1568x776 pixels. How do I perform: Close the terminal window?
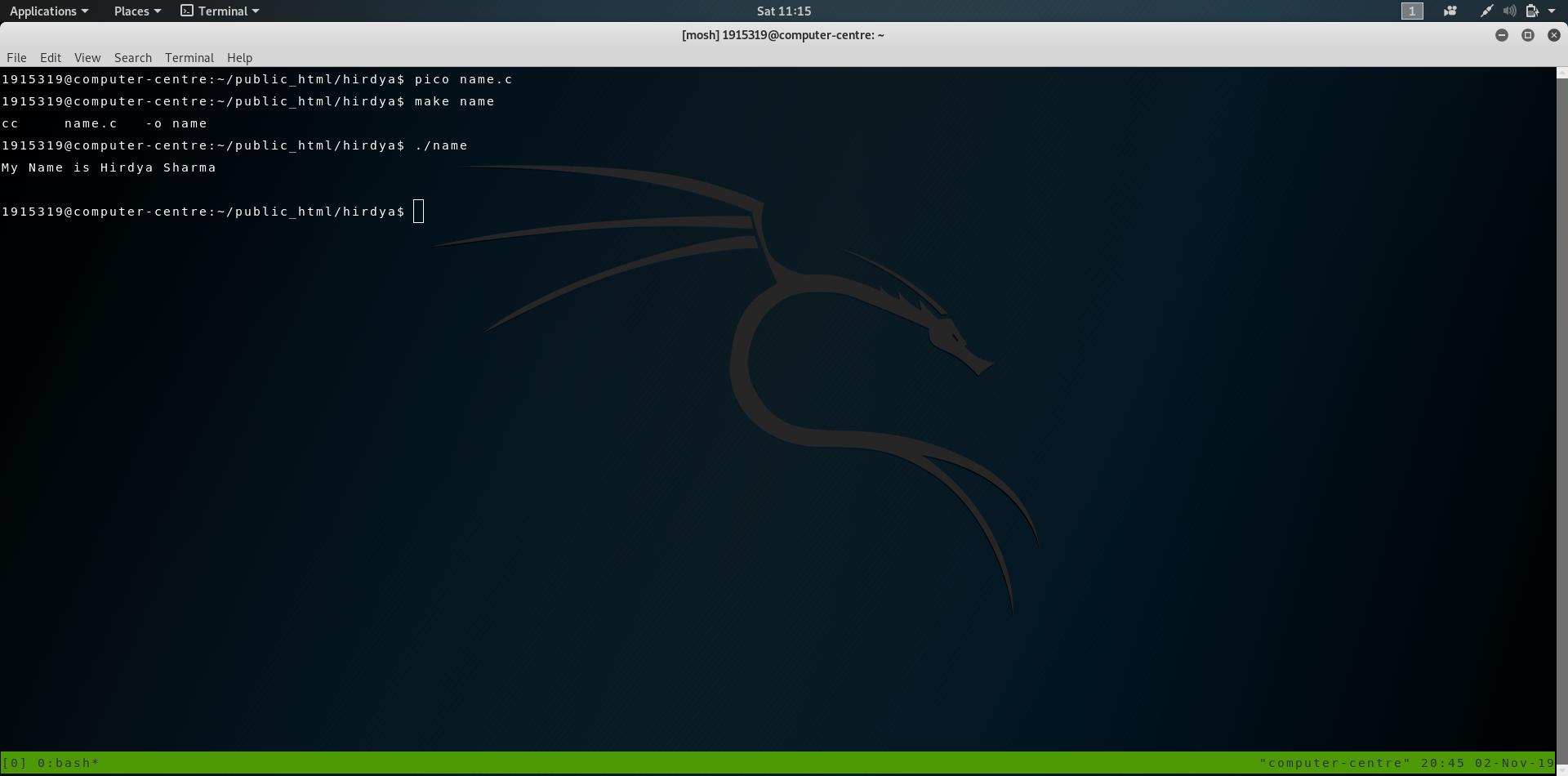tap(1554, 35)
